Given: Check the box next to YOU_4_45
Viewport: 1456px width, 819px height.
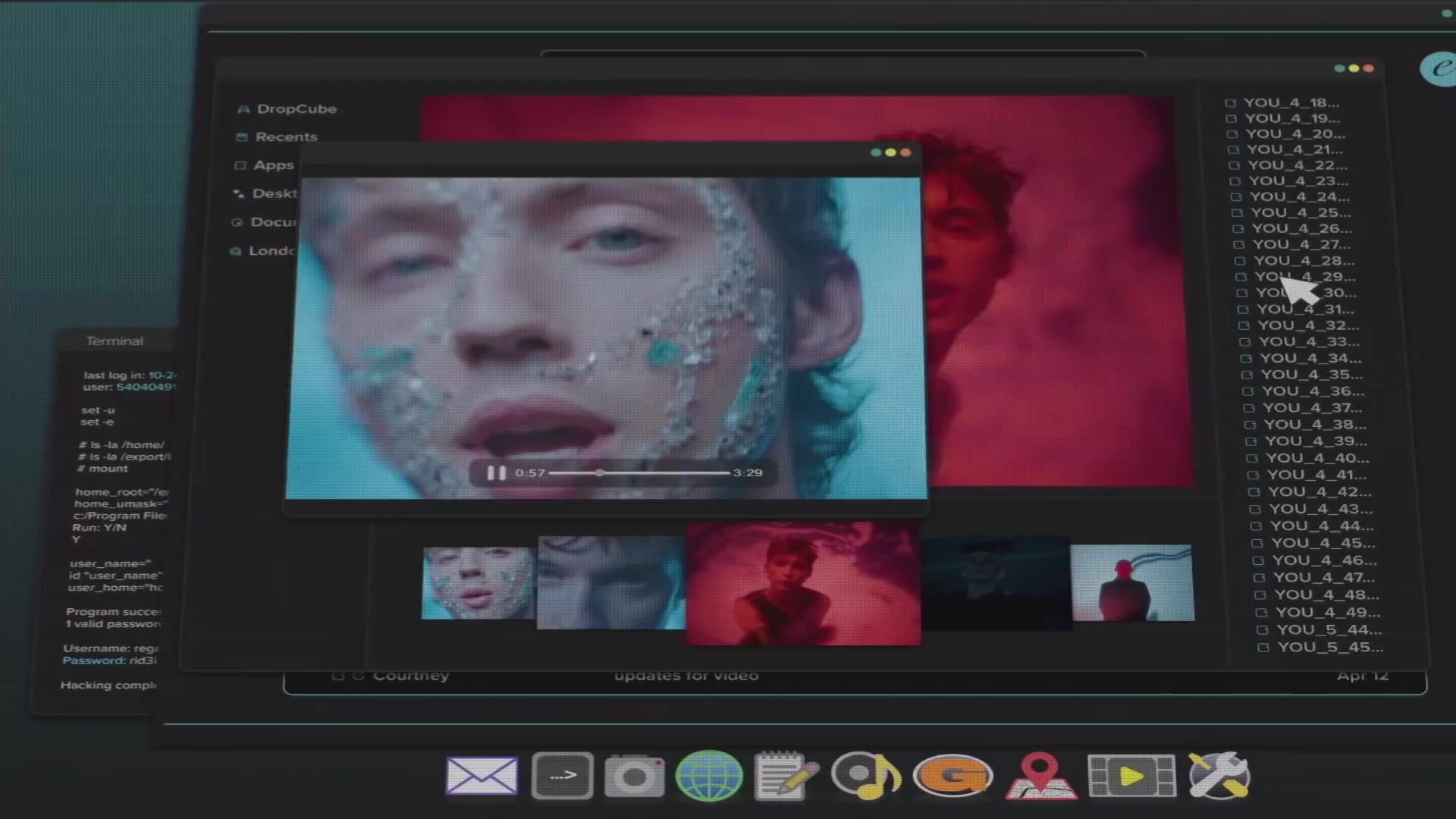Looking at the screenshot, I should (x=1257, y=543).
